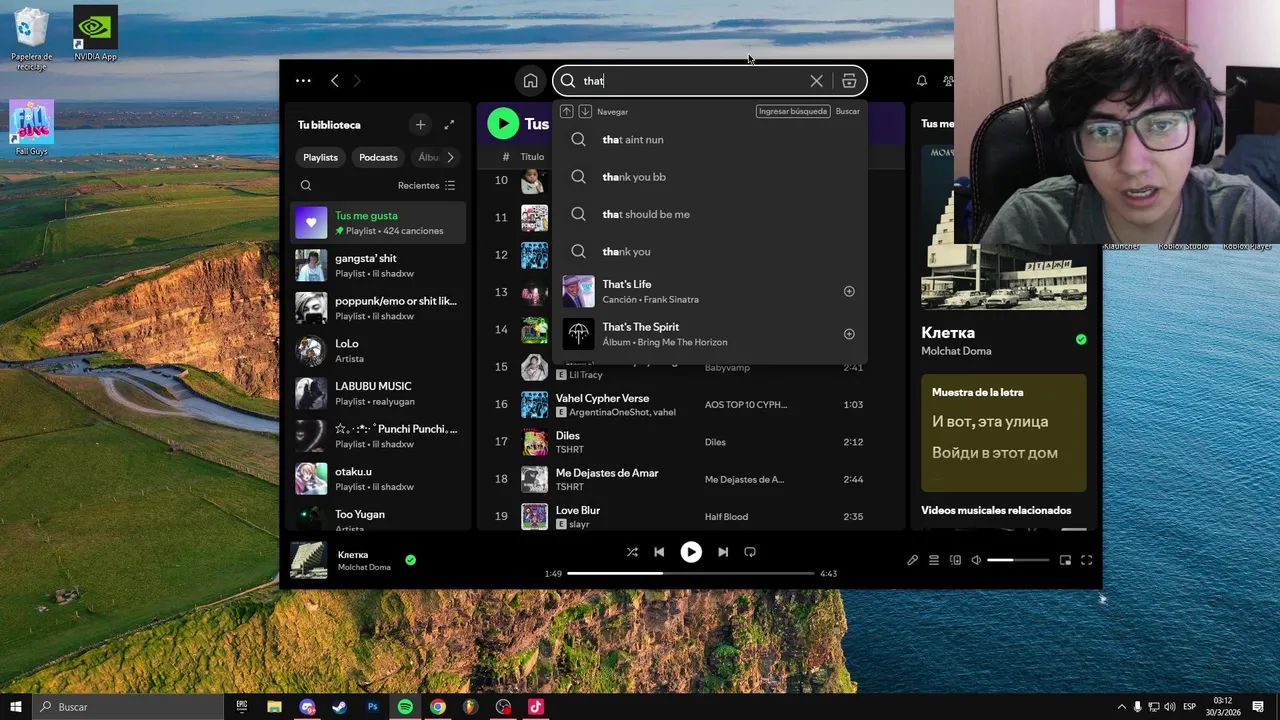Select the Love Blur track row
Image resolution: width=1280 pixels, height=720 pixels.
click(690, 517)
